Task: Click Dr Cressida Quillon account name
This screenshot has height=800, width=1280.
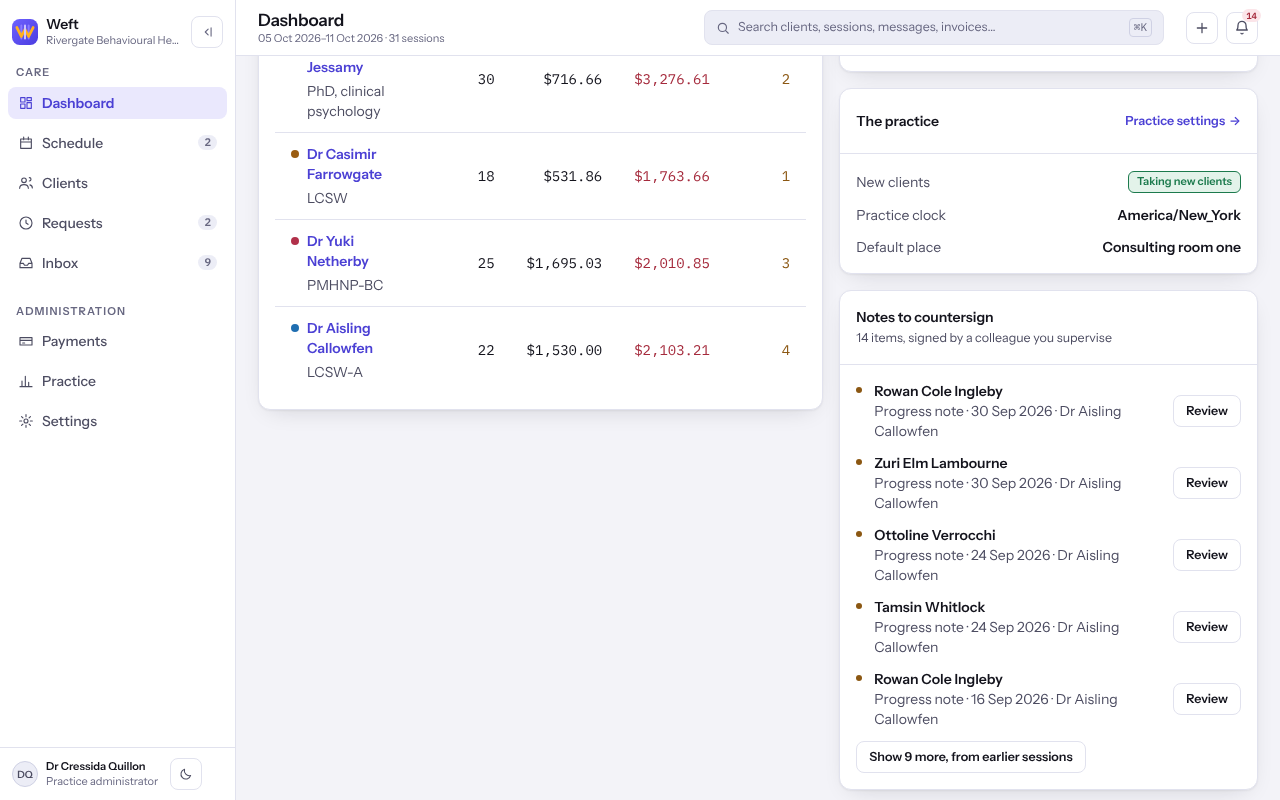Action: point(96,766)
